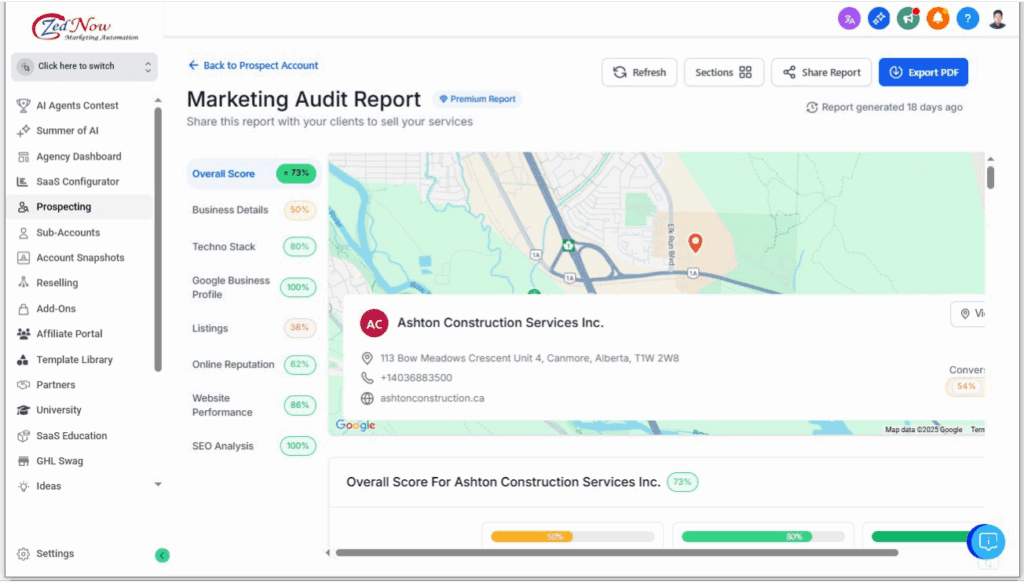Click the orange 50% progress bar
The width and height of the screenshot is (1024, 583).
[x=573, y=537]
